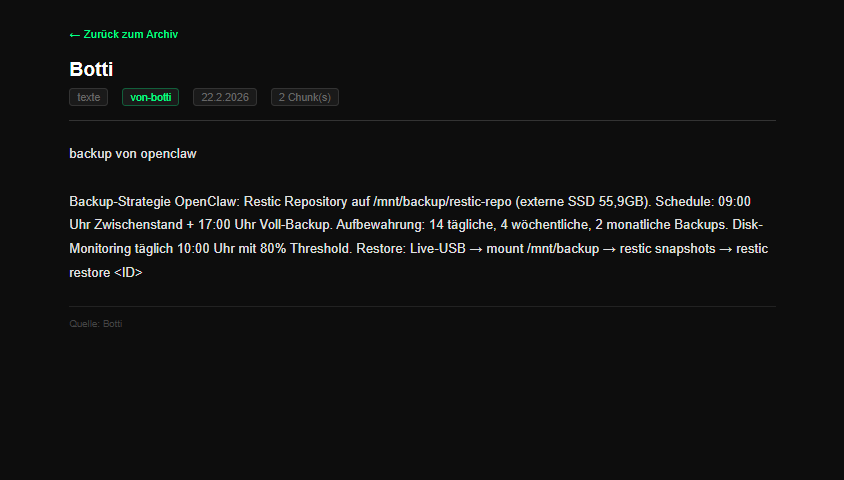Click the left arrow back icon
Screen dimensions: 844x480
click(74, 35)
